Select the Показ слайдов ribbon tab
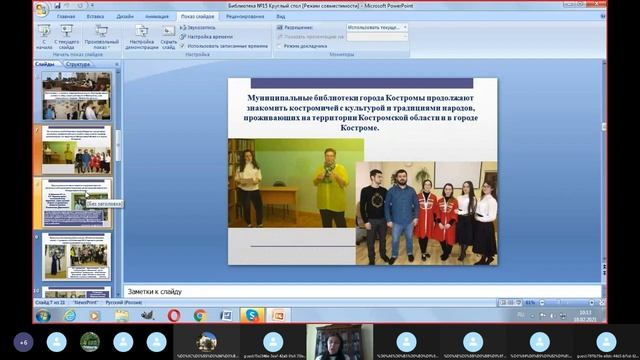The image size is (640, 360). coord(198,16)
